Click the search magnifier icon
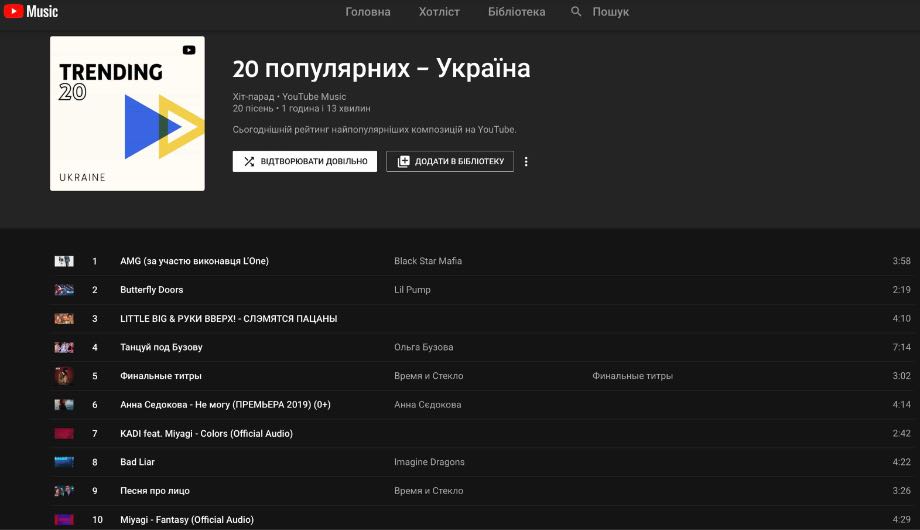 pos(576,12)
